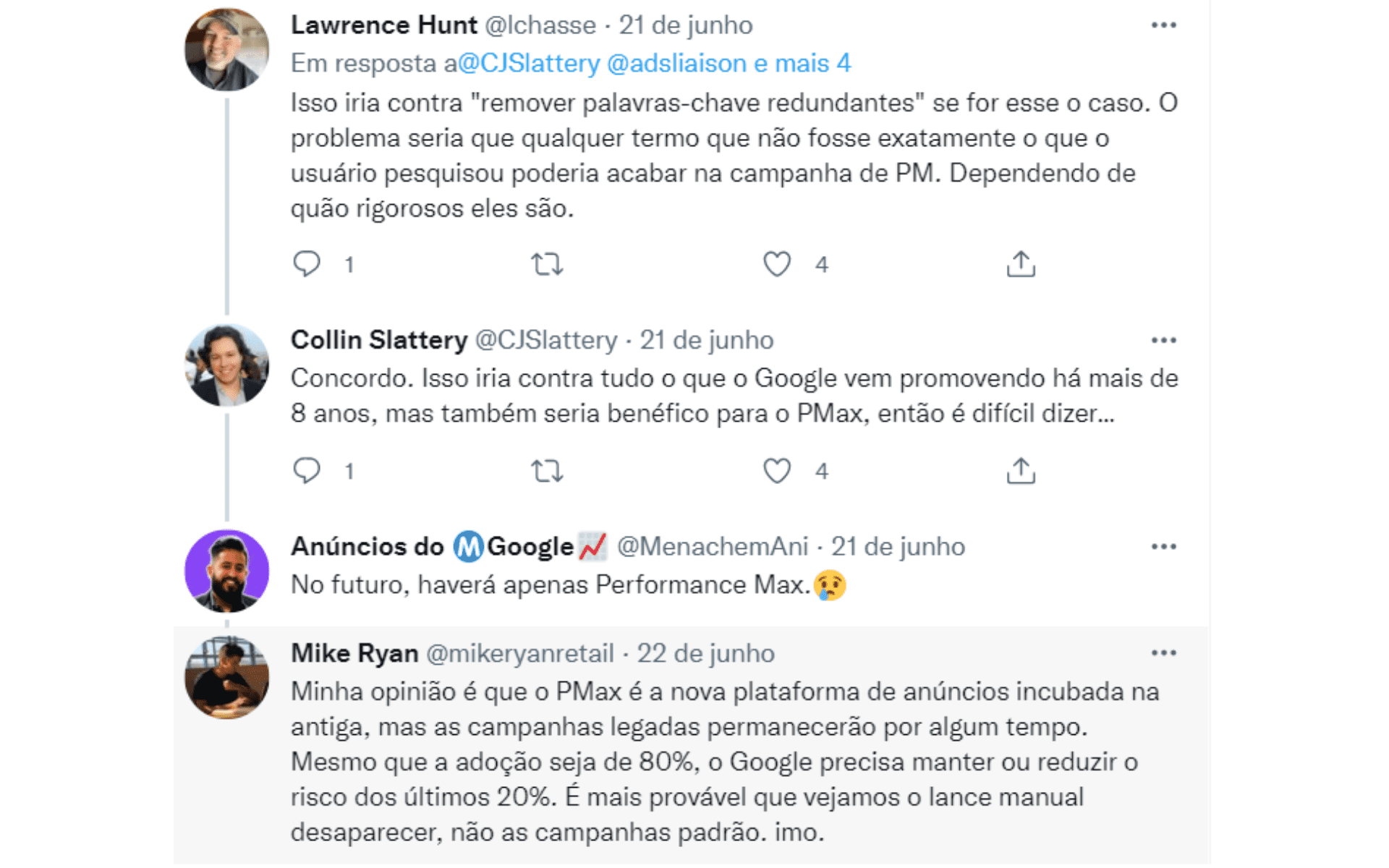Open Mike Ryan's tweet timestamp 22 de junho

(705, 653)
